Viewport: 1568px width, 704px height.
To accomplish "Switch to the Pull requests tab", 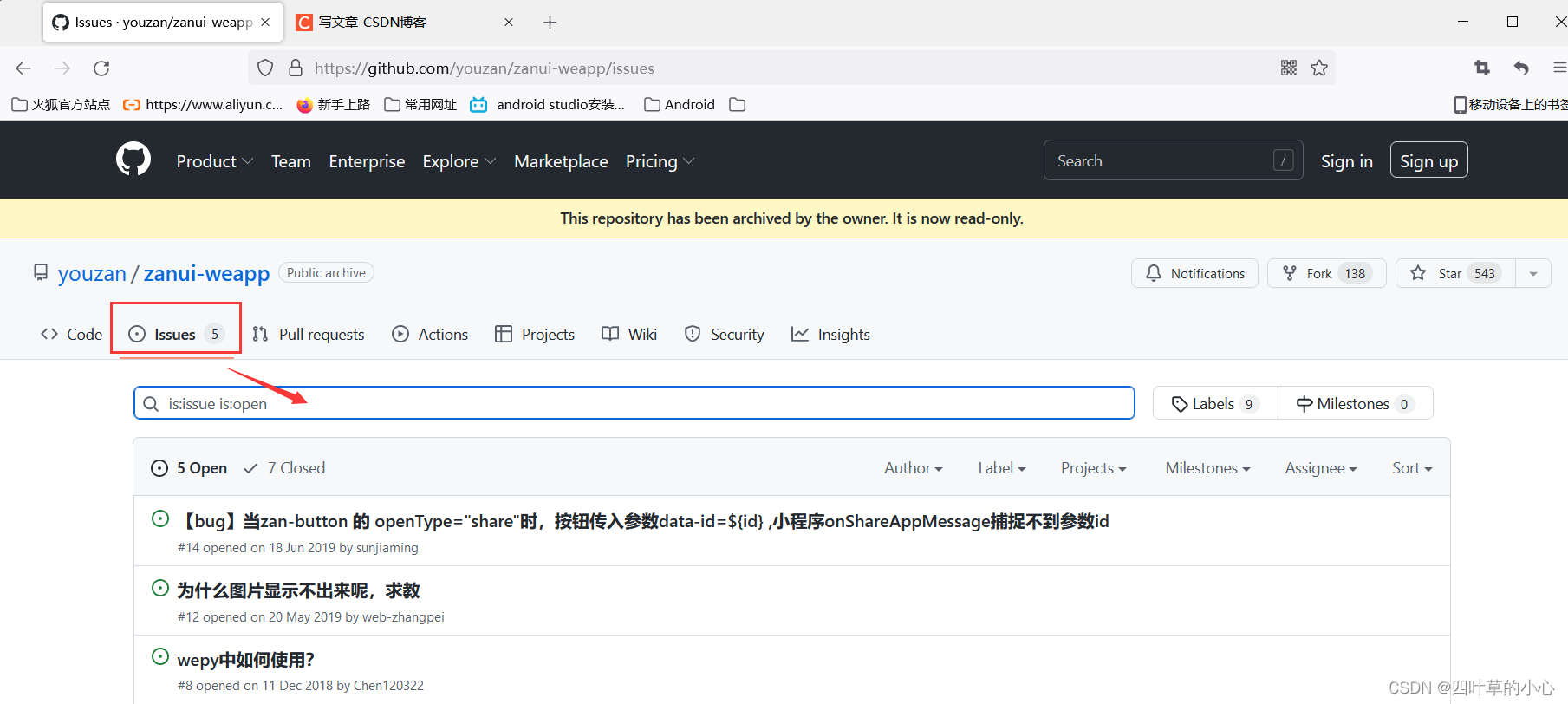I will 309,335.
